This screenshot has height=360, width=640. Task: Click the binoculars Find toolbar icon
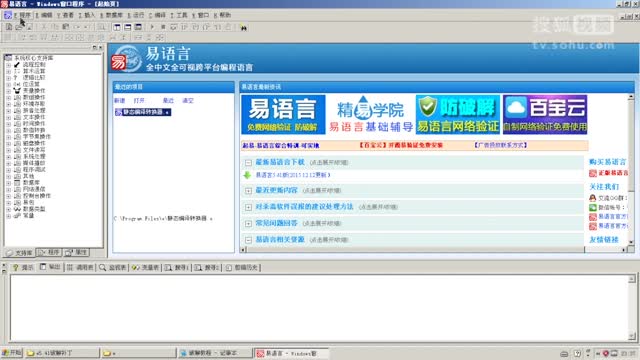tap(243, 27)
